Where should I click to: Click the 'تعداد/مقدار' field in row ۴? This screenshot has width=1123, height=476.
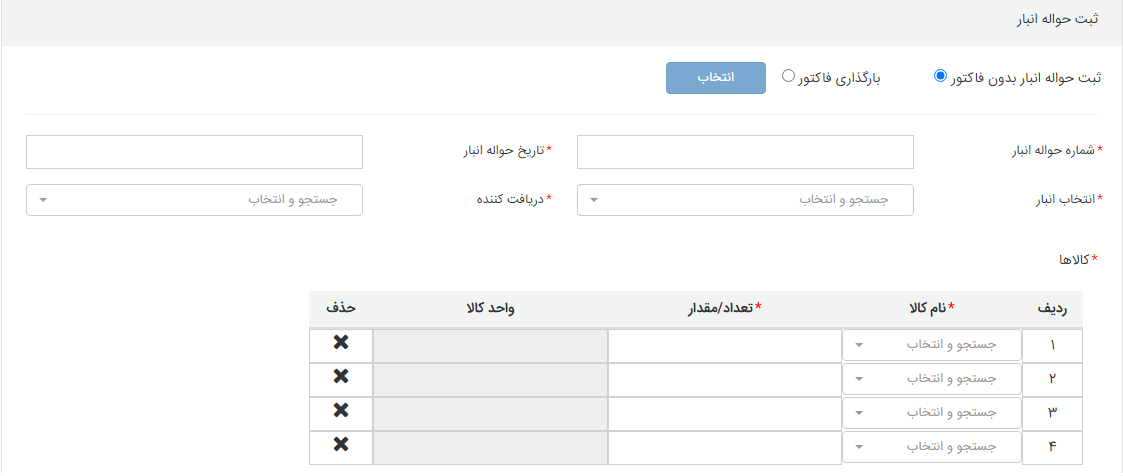pos(725,447)
